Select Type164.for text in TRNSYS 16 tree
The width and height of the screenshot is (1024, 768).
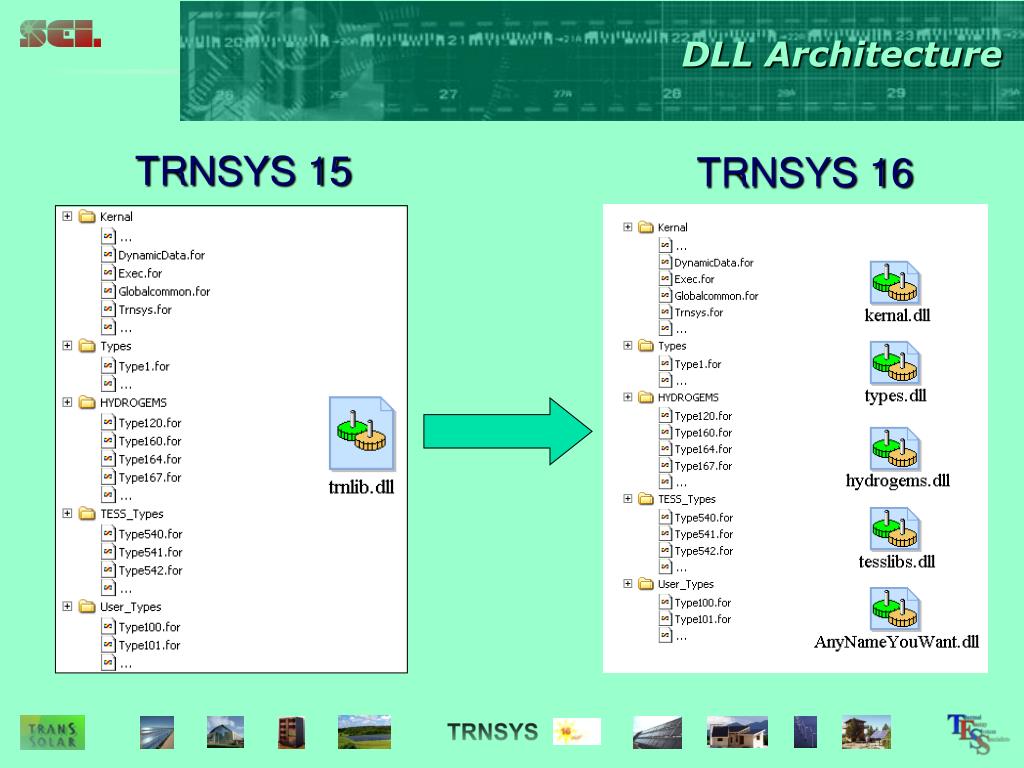(x=703, y=449)
